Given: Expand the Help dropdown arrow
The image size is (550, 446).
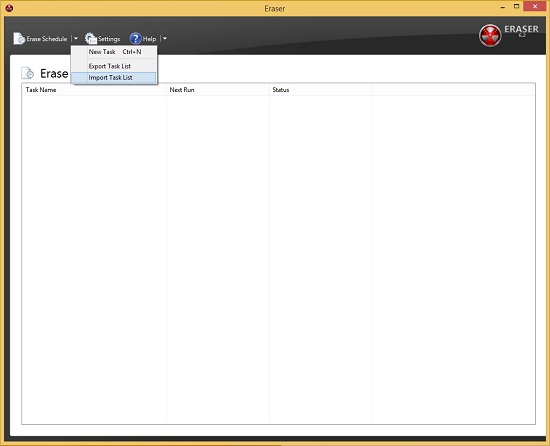Looking at the screenshot, I should (x=165, y=39).
